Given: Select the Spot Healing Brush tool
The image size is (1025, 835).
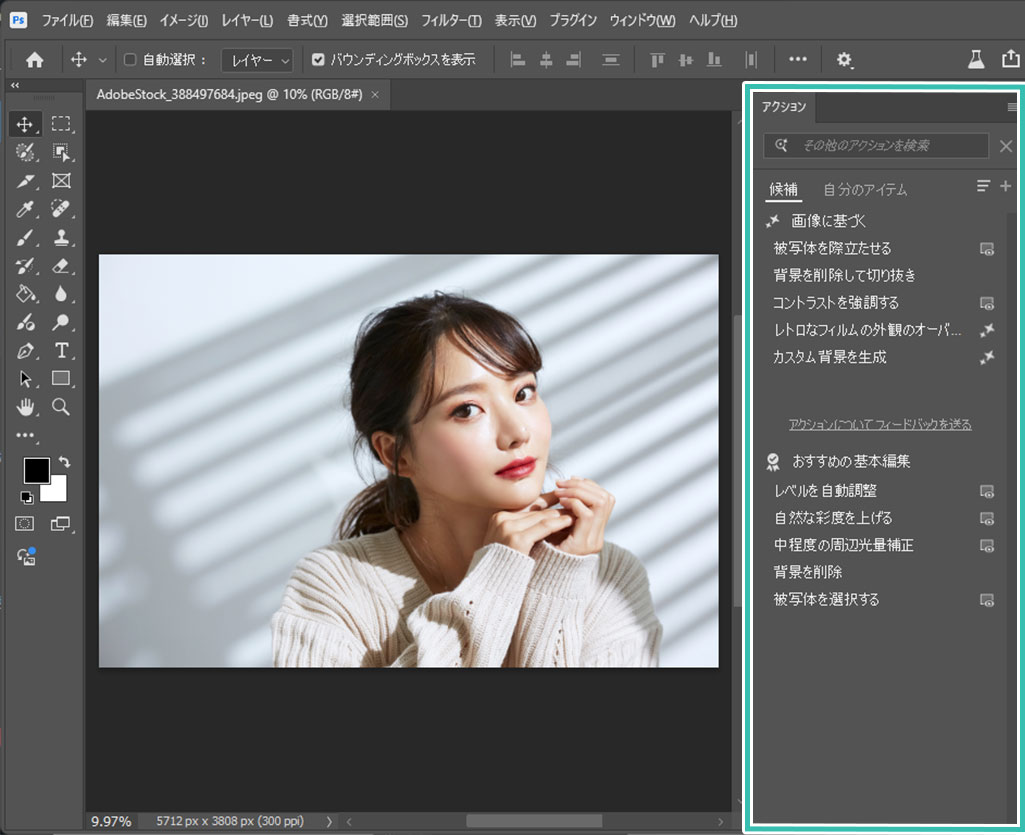Looking at the screenshot, I should pos(61,209).
